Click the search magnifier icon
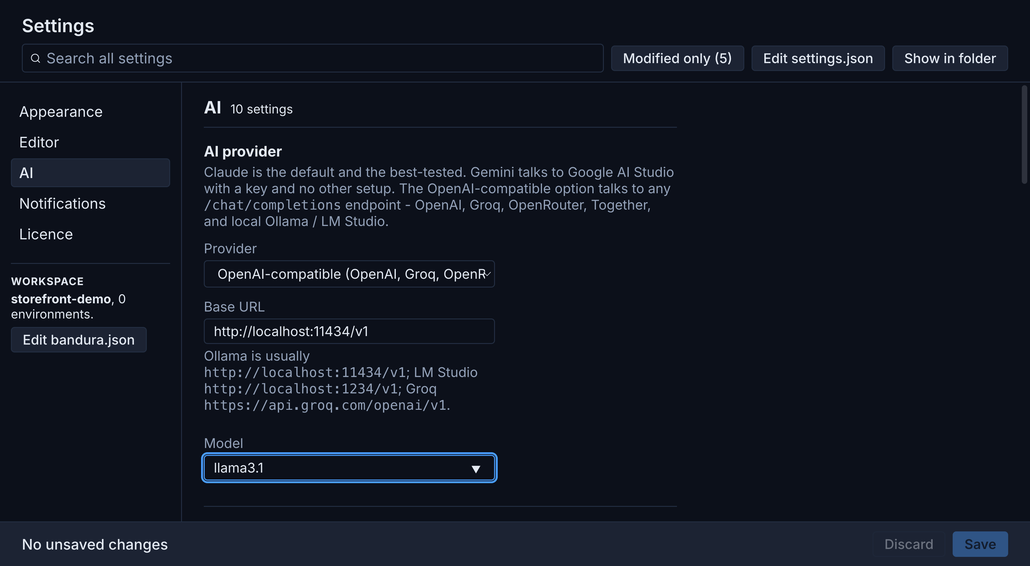 point(35,58)
